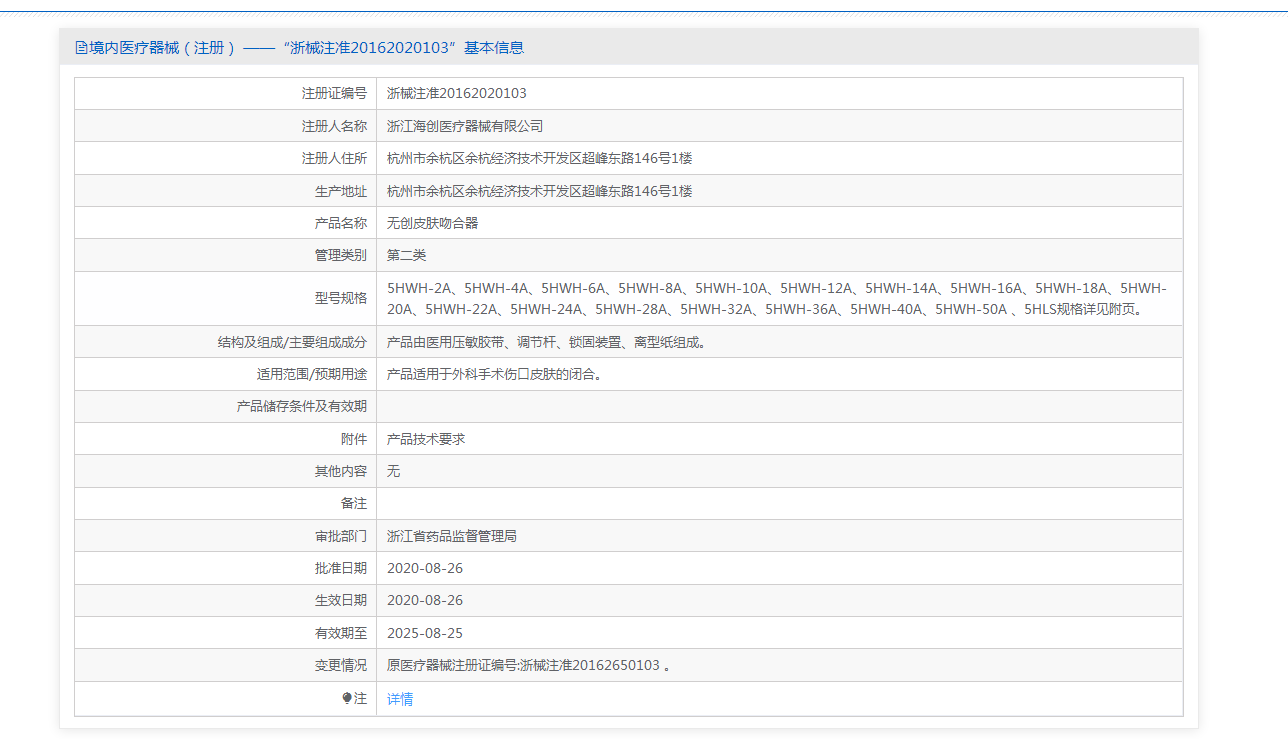Screen dimensions: 1288x739
Task: Click the 其他内容 label
Action: (x=341, y=471)
